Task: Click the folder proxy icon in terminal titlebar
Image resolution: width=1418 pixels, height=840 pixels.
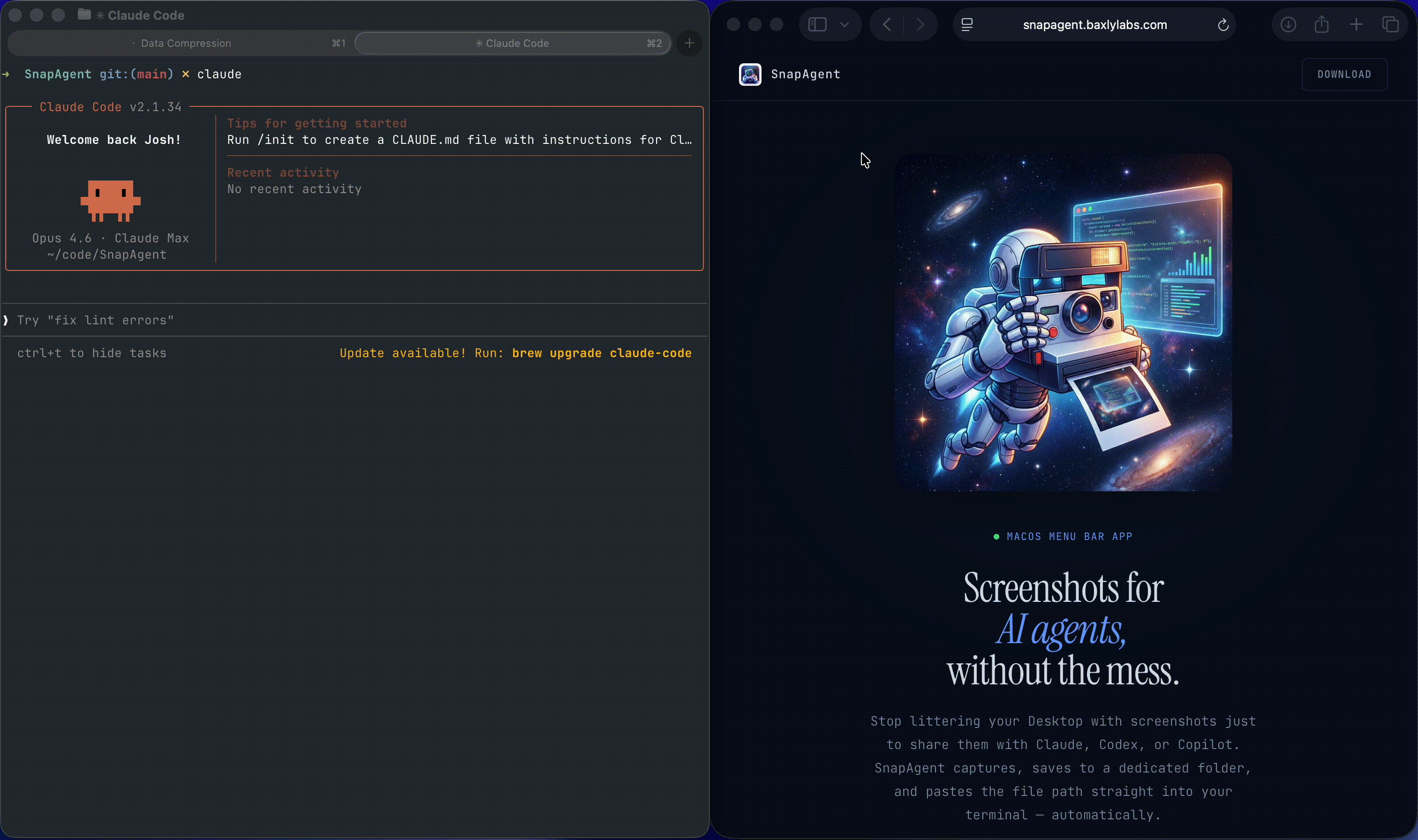Action: (85, 15)
